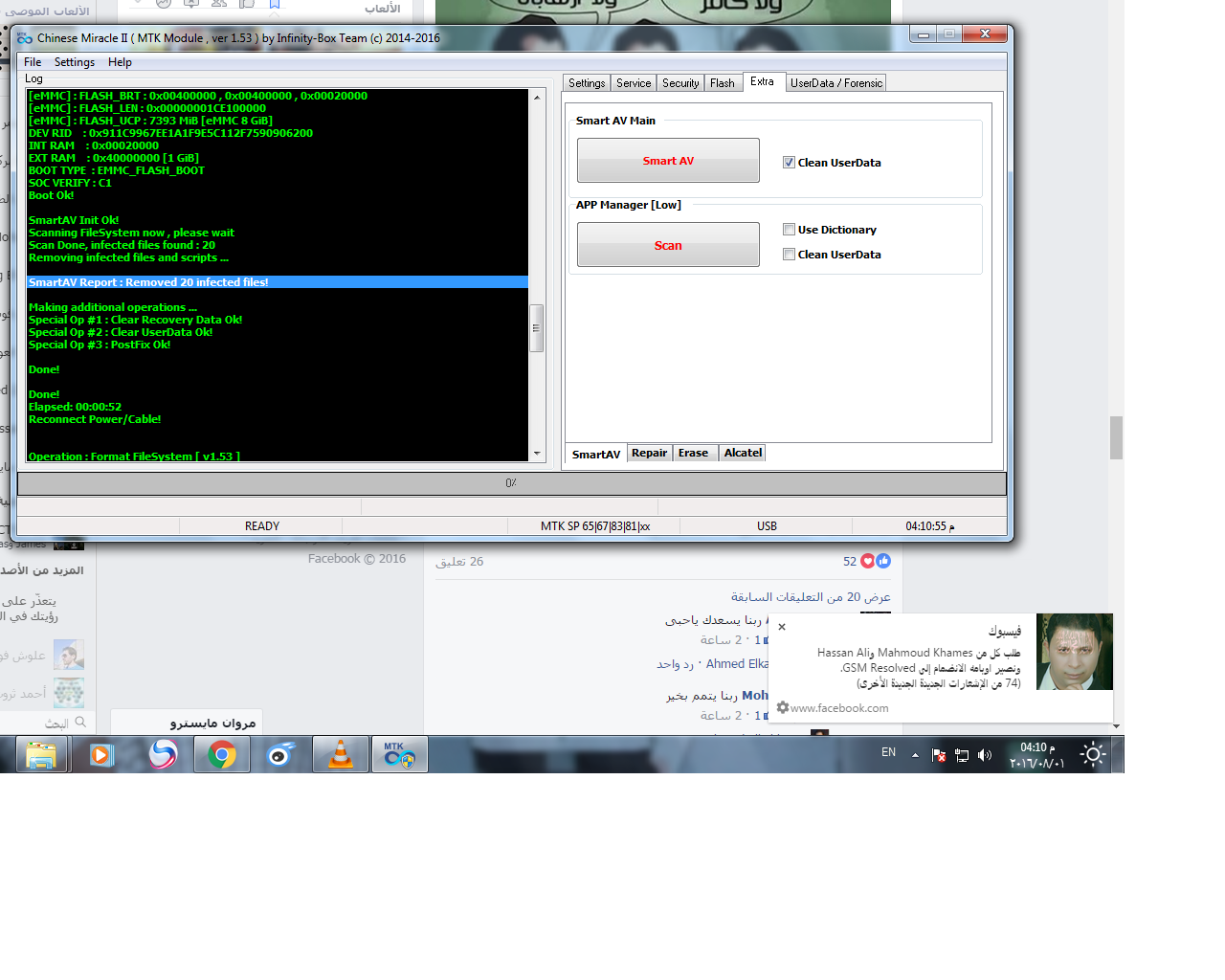This screenshot has height=980, width=1225.
Task: Click the volume speaker tray icon
Action: [985, 755]
